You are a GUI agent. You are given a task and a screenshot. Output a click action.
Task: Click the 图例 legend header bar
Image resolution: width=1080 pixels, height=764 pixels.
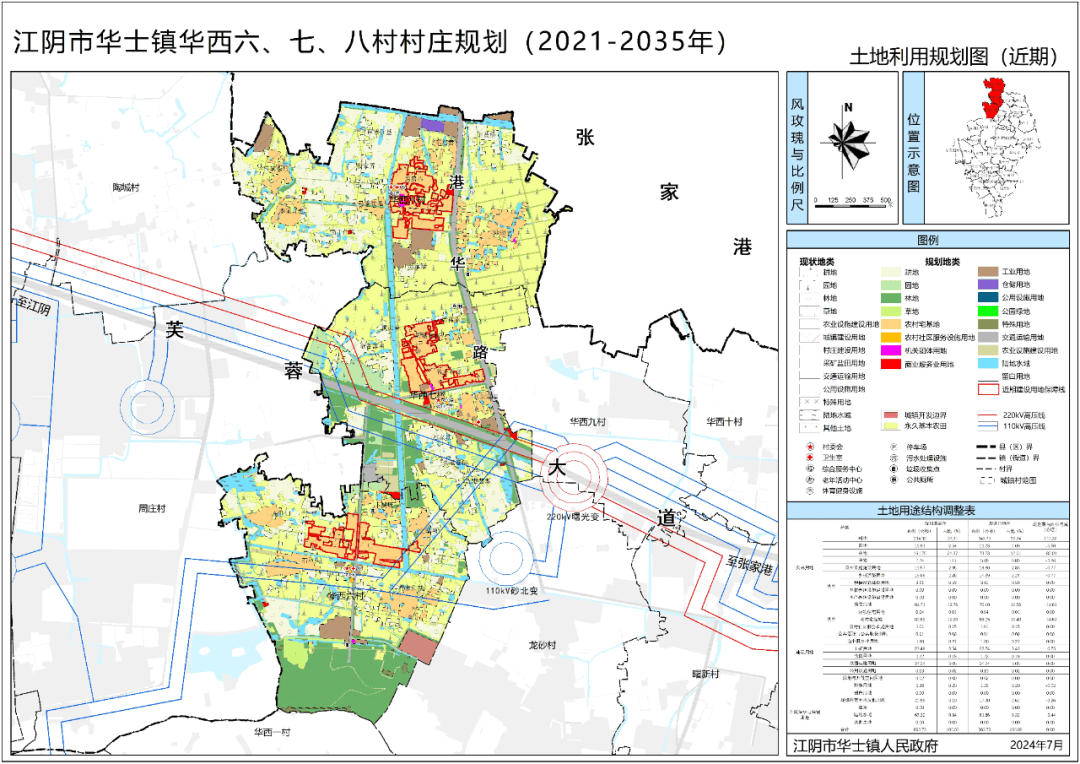click(927, 240)
